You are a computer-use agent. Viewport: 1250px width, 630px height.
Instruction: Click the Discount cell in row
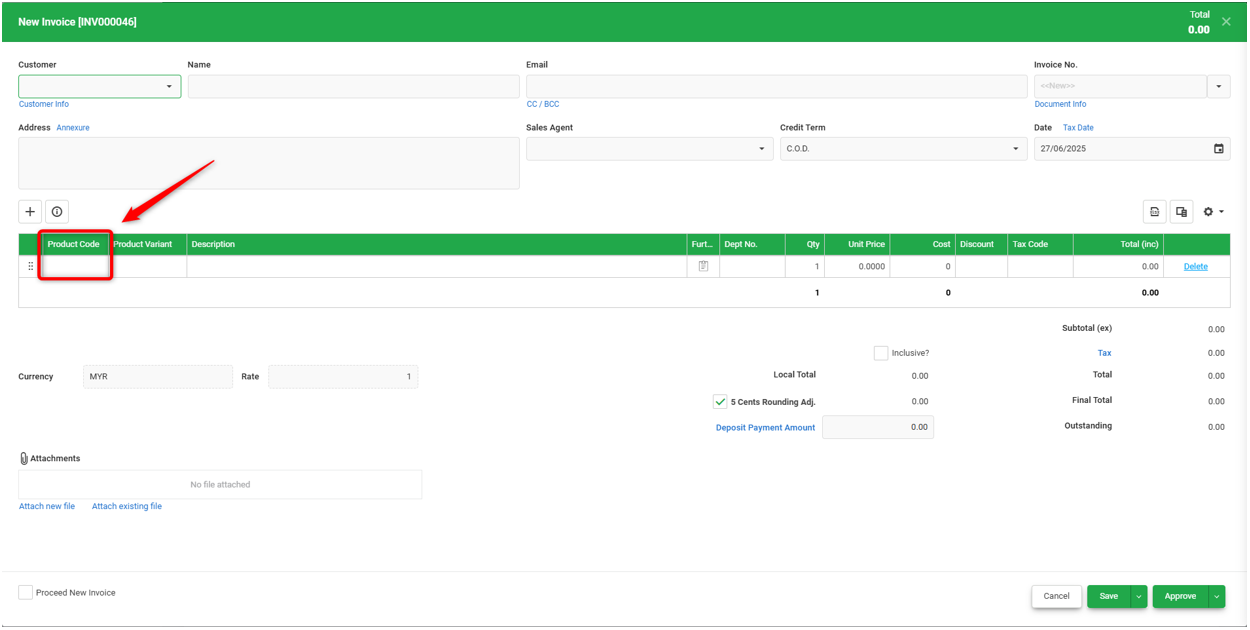point(981,267)
